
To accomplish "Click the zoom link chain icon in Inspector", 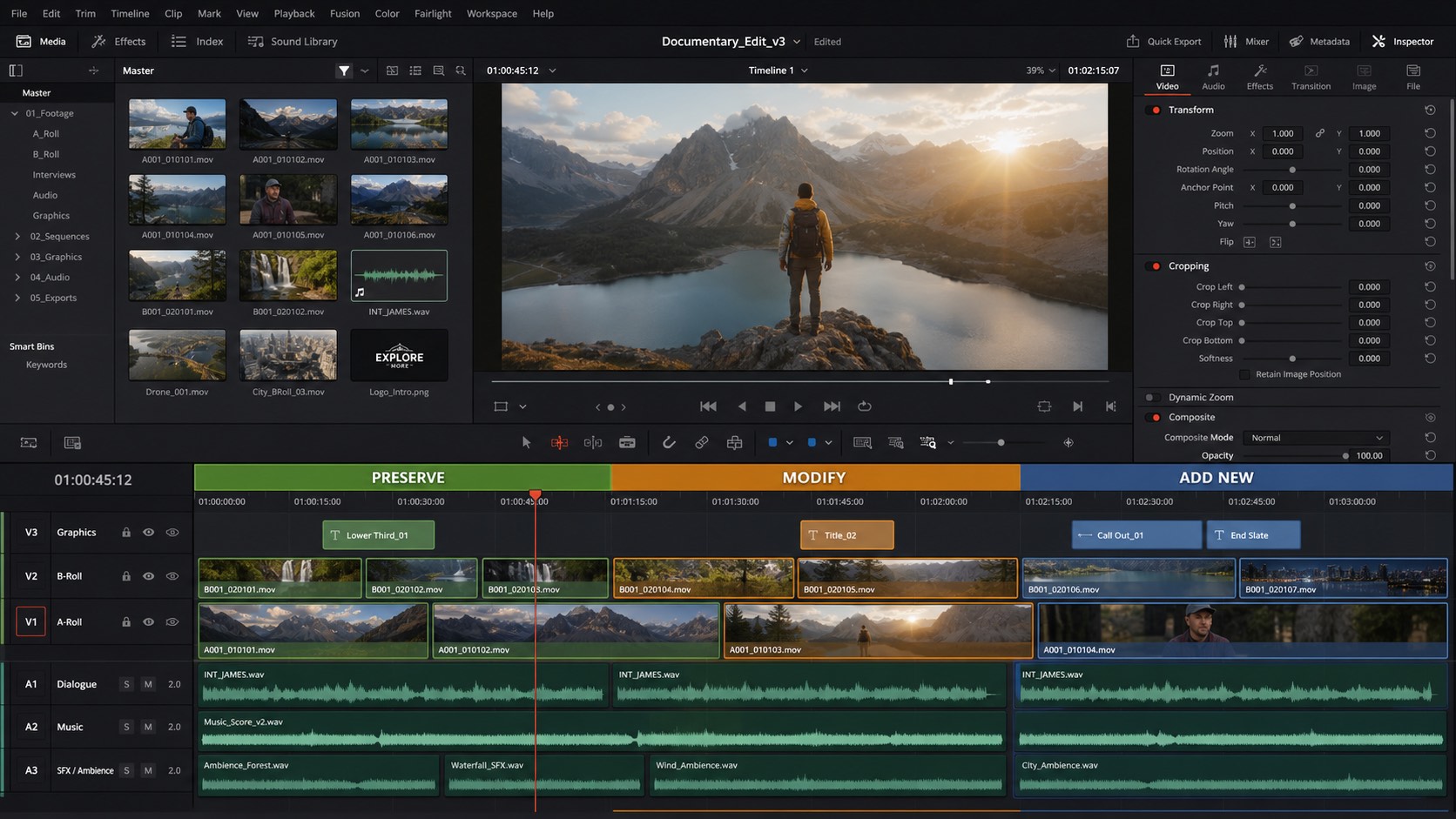I will point(1320,133).
